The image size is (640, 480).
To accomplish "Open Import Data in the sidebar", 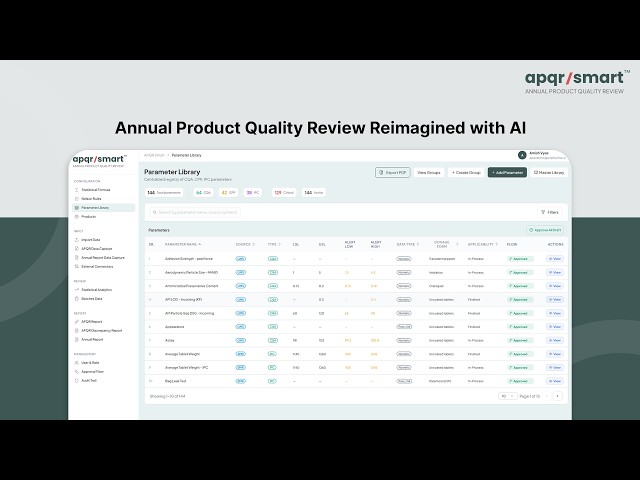I will 92,240.
